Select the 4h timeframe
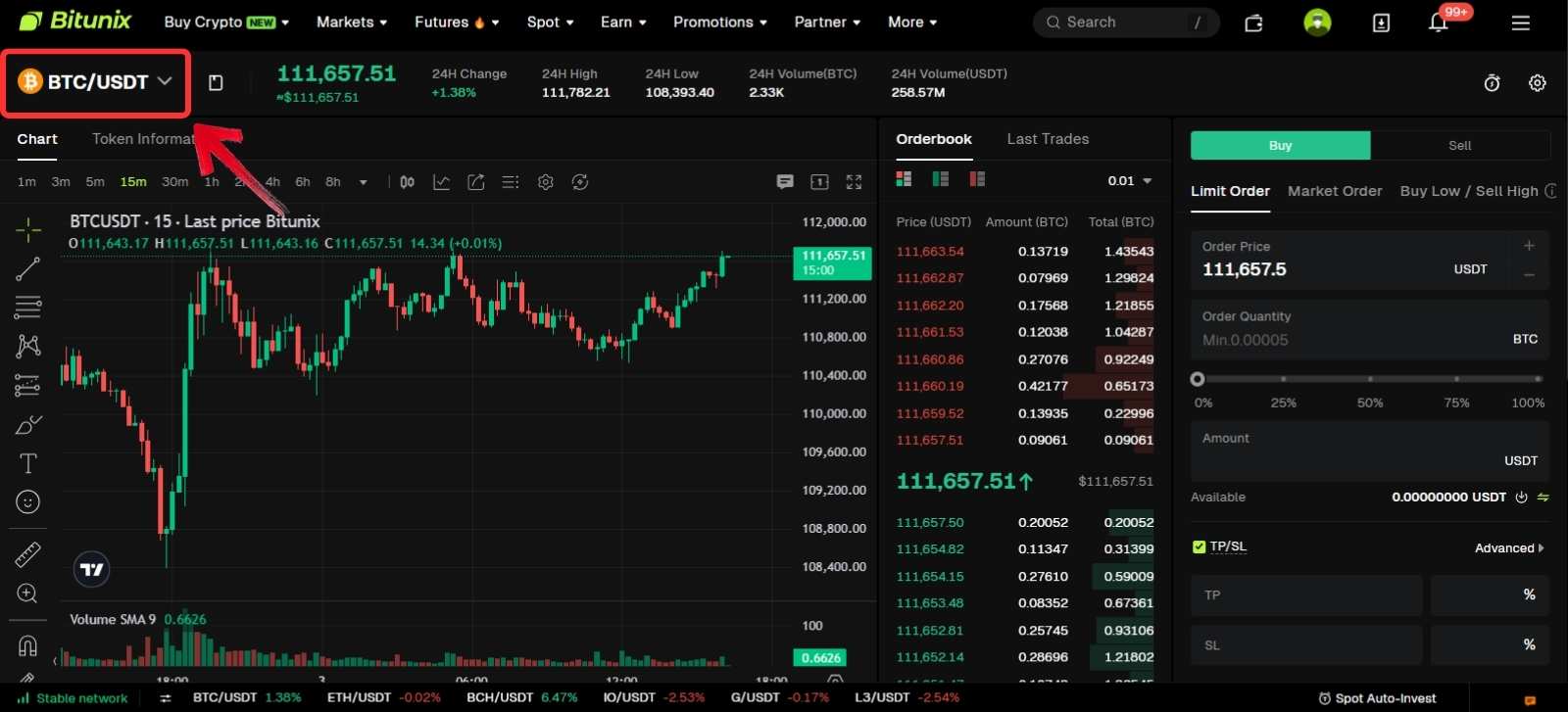 click(x=272, y=182)
